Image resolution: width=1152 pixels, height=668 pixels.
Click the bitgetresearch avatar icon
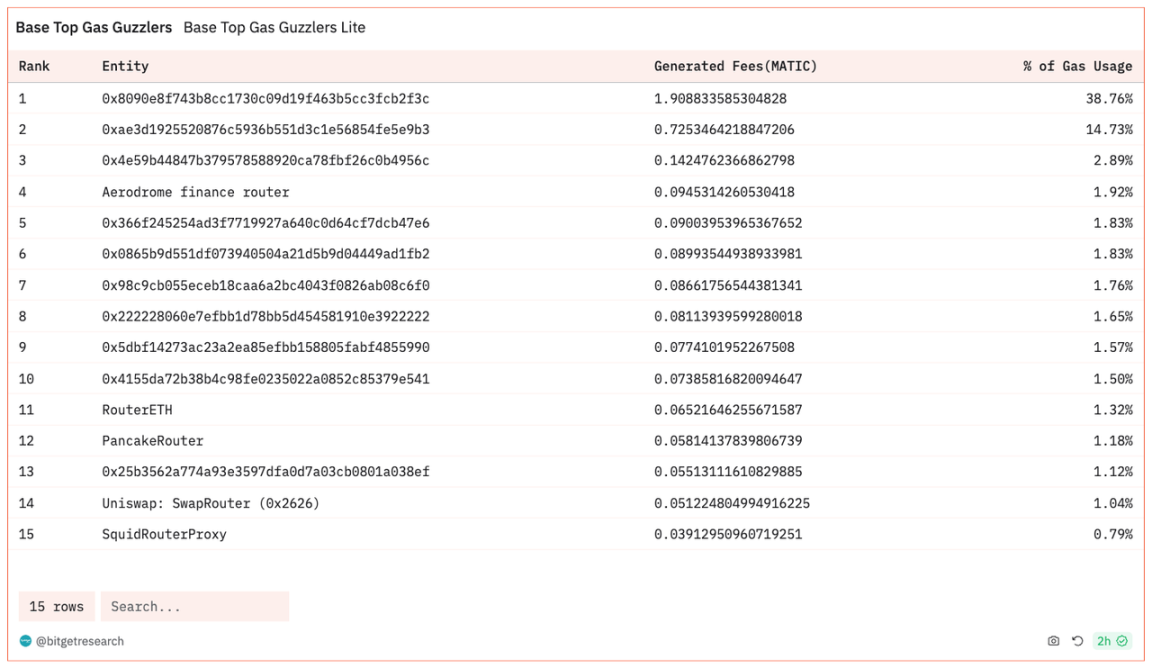26,641
